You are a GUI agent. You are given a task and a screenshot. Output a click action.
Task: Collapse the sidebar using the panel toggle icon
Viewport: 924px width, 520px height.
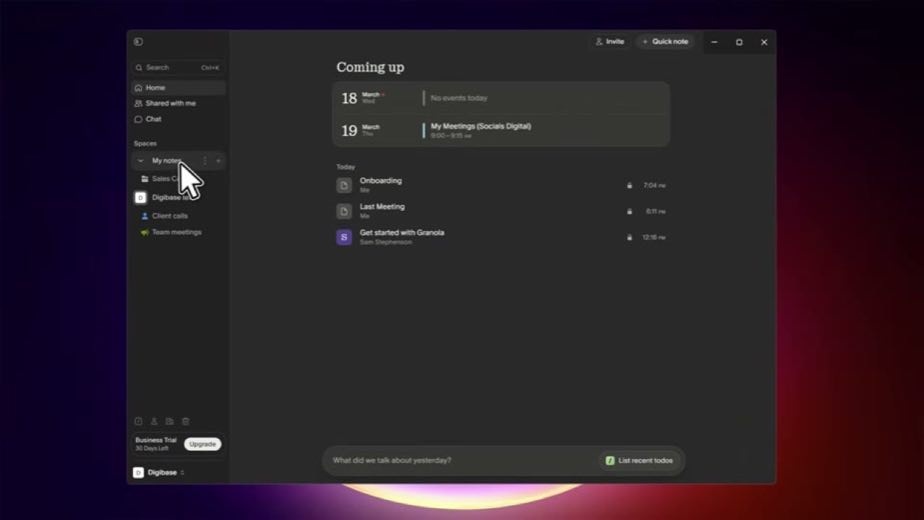tap(138, 42)
